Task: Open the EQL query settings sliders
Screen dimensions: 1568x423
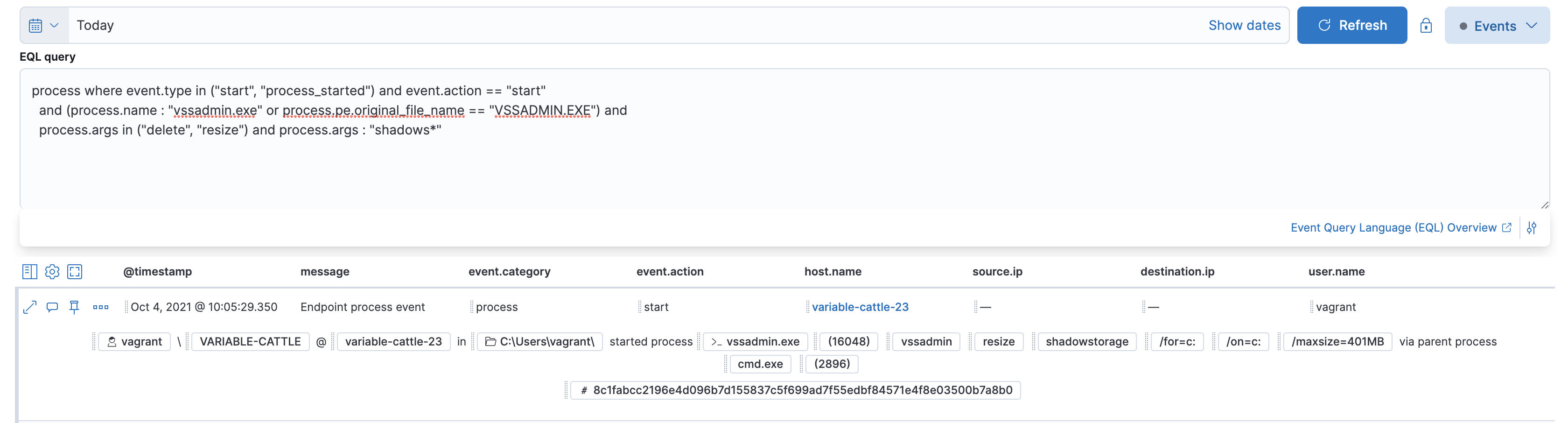Action: point(1533,228)
